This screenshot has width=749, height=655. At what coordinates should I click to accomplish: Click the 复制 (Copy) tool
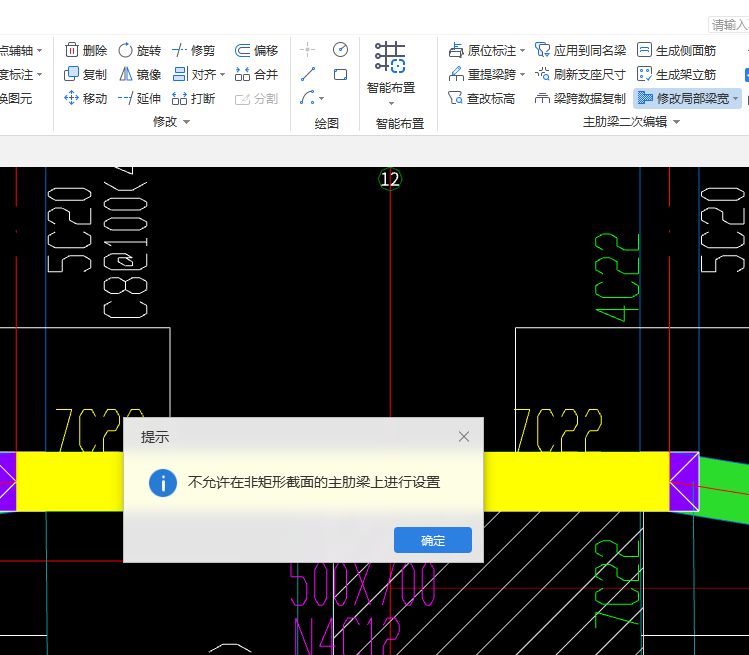coord(85,75)
